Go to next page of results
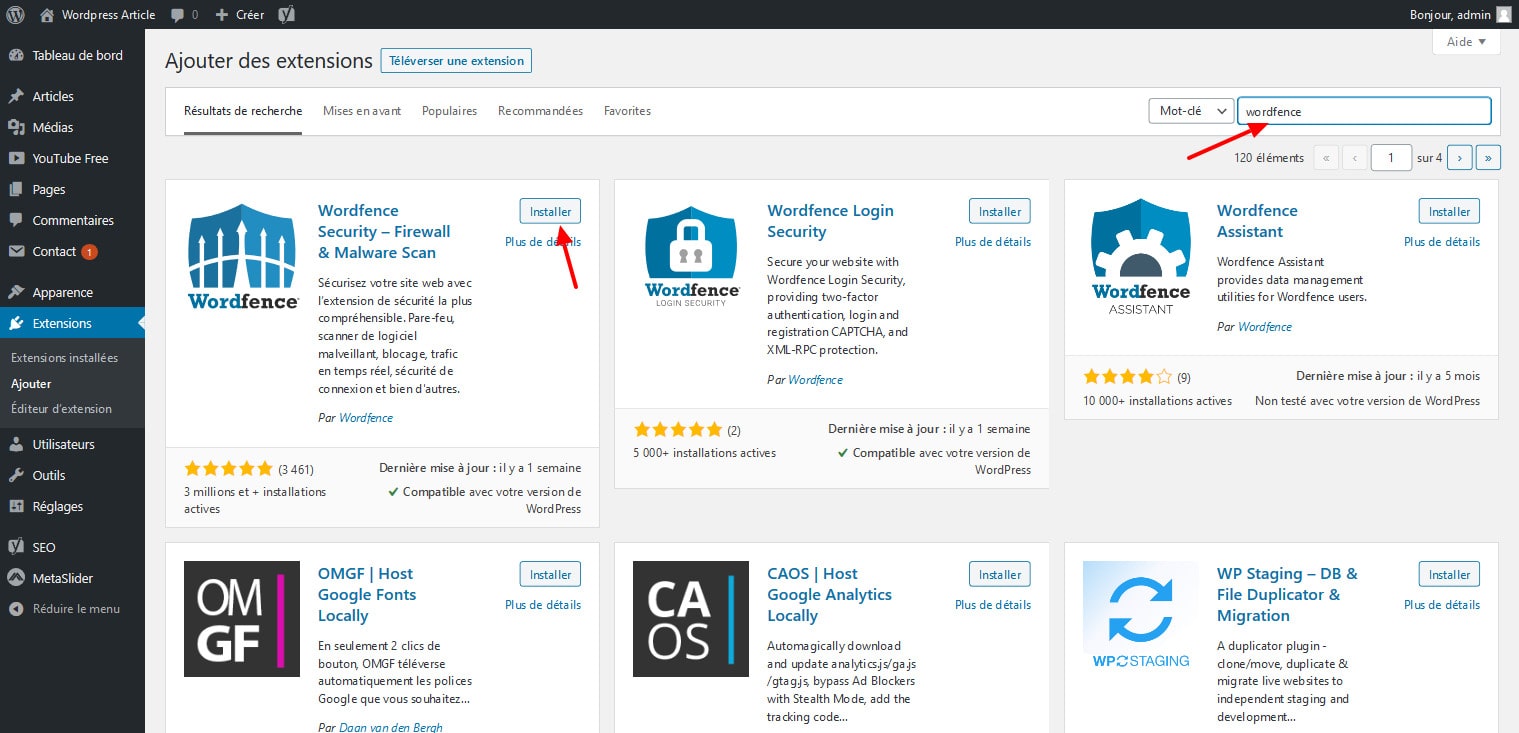 (1459, 157)
